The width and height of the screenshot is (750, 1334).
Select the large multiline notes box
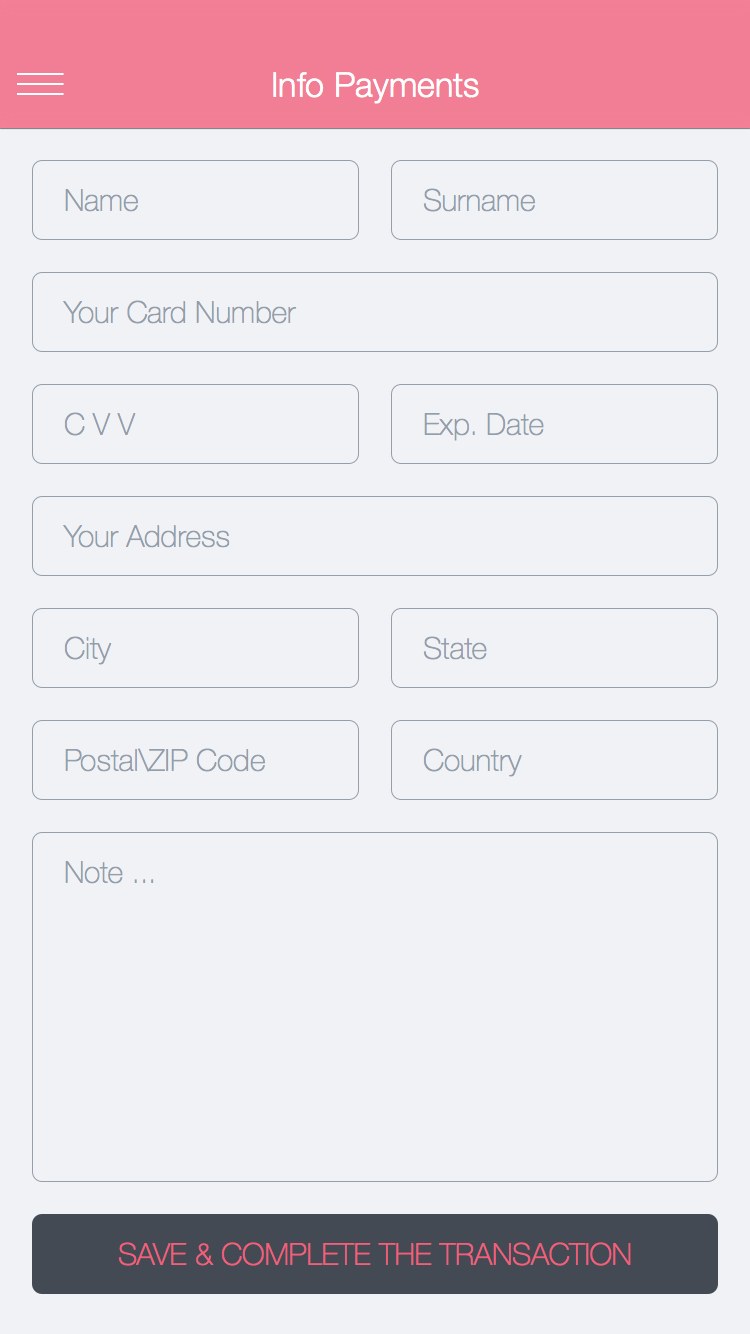click(375, 1006)
